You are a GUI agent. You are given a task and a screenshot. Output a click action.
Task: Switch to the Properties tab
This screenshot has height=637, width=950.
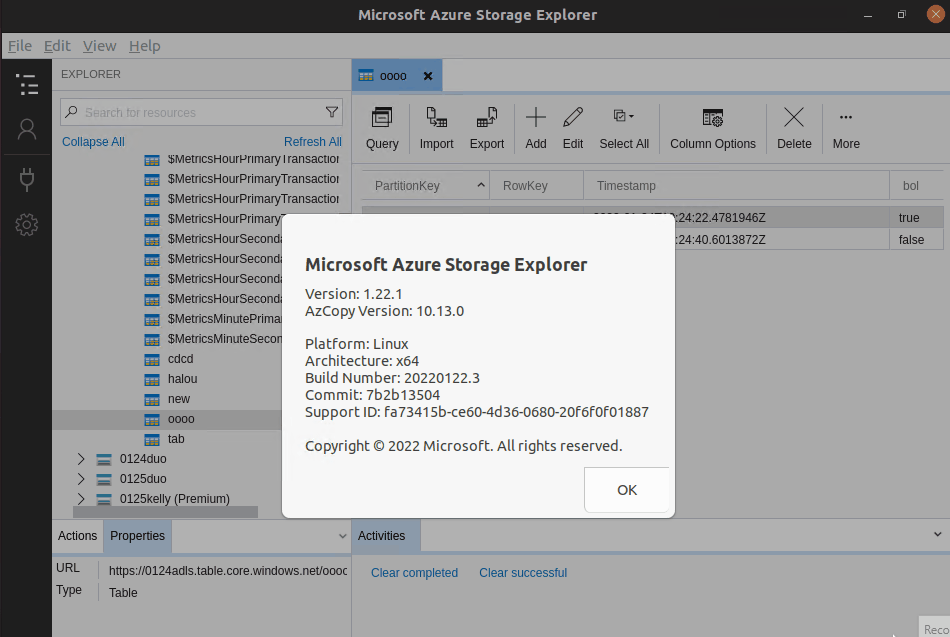138,536
